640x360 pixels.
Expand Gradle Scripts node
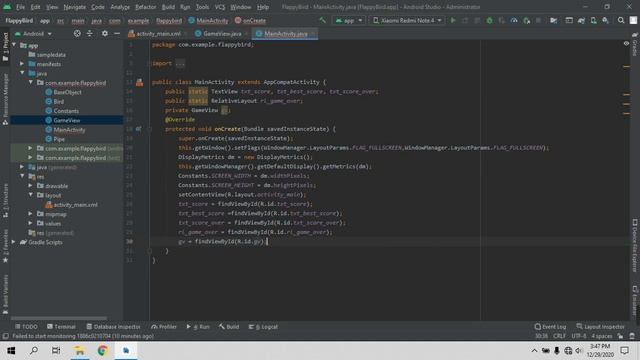pos(14,242)
